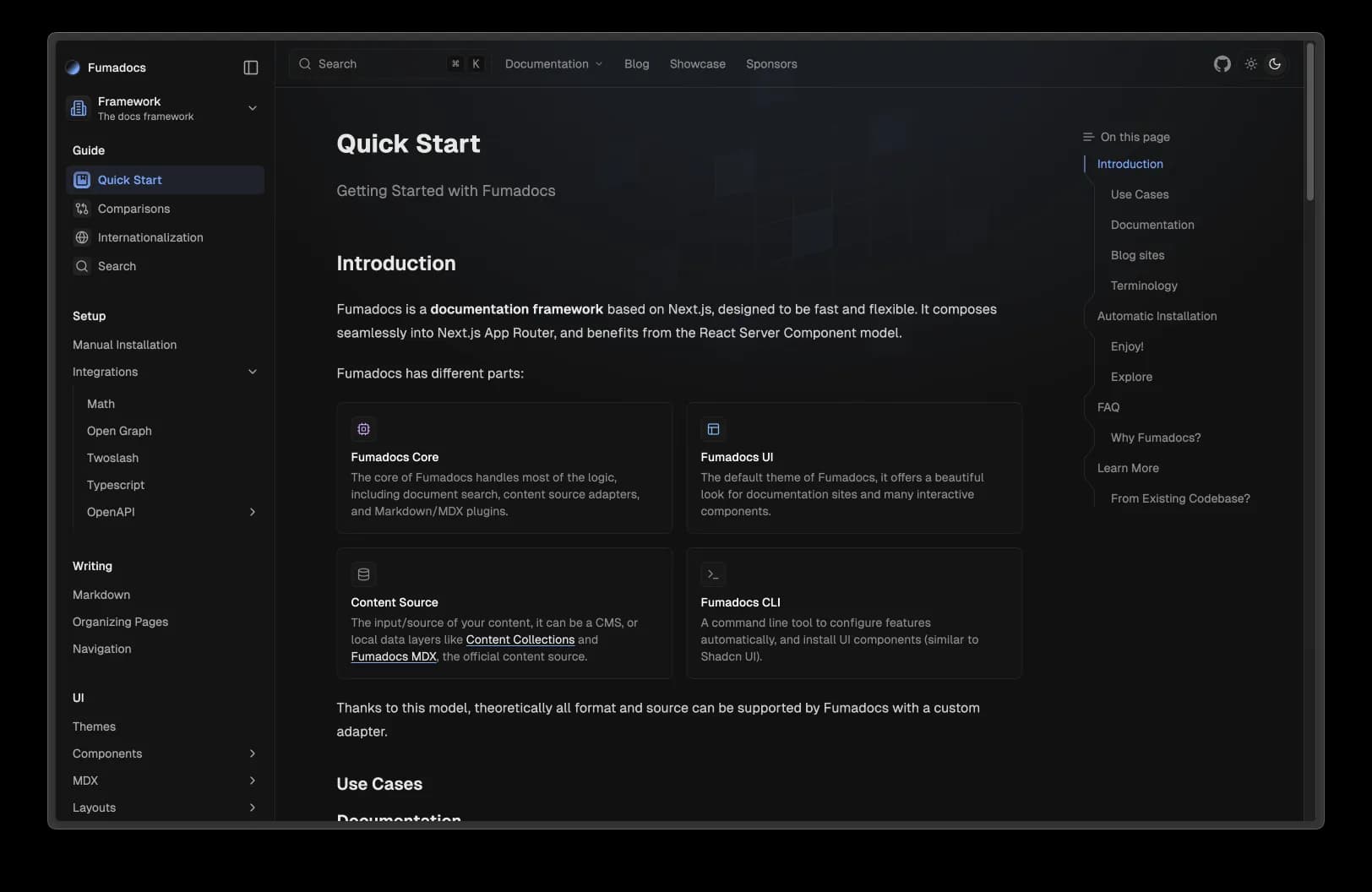Follow the Fumadocs MDX link
1372x892 pixels.
click(394, 656)
